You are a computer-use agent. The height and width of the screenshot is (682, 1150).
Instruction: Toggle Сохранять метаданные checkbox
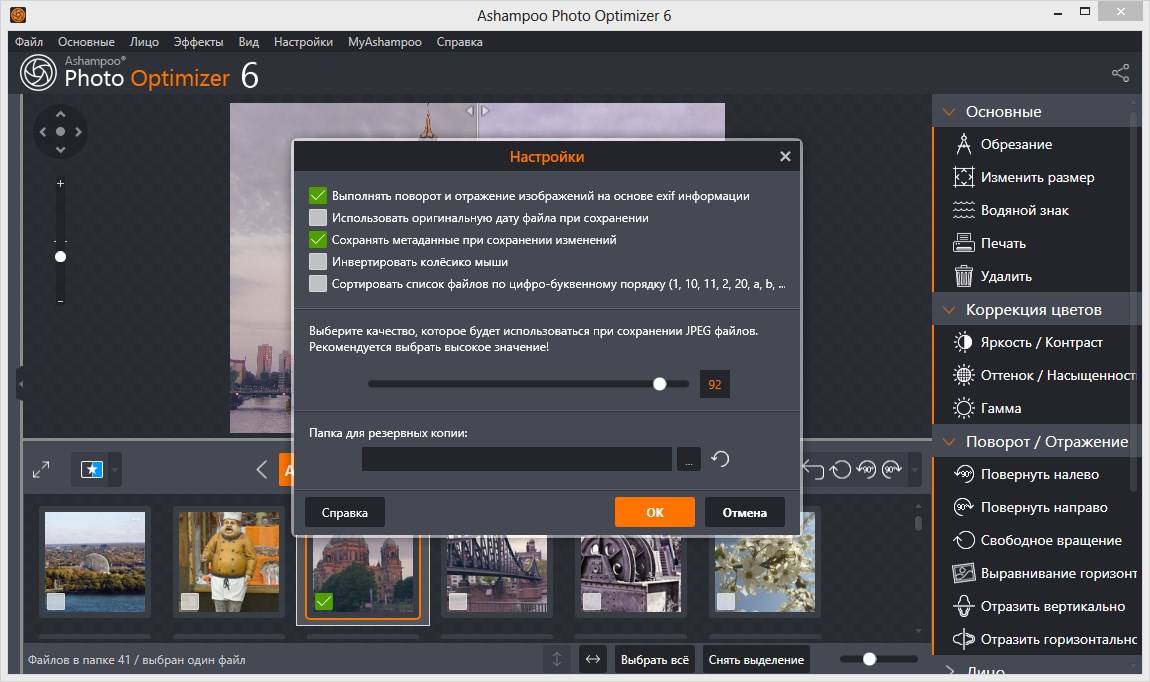click(x=318, y=240)
